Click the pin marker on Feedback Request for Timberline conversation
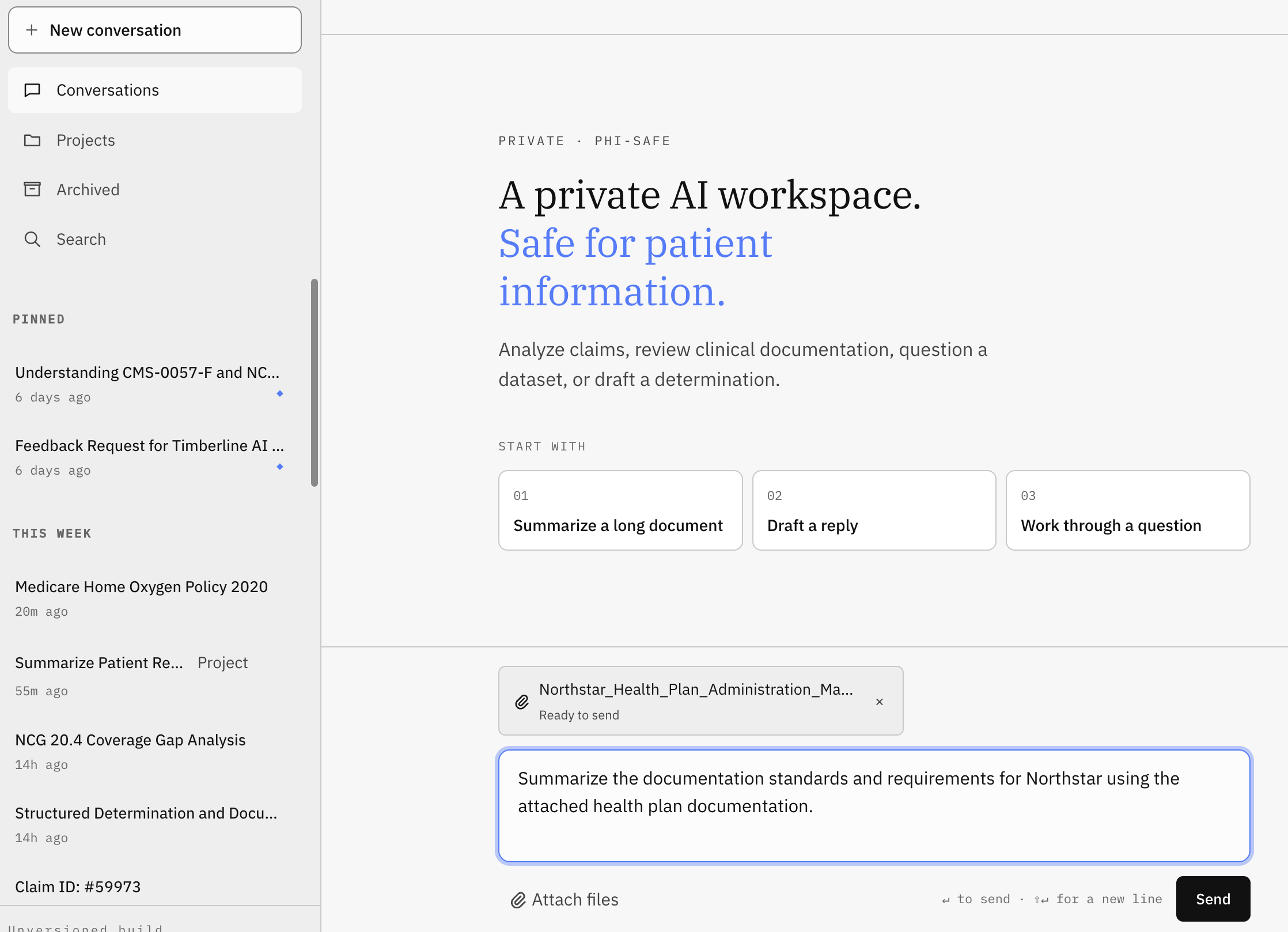The image size is (1288, 932). pos(280,467)
